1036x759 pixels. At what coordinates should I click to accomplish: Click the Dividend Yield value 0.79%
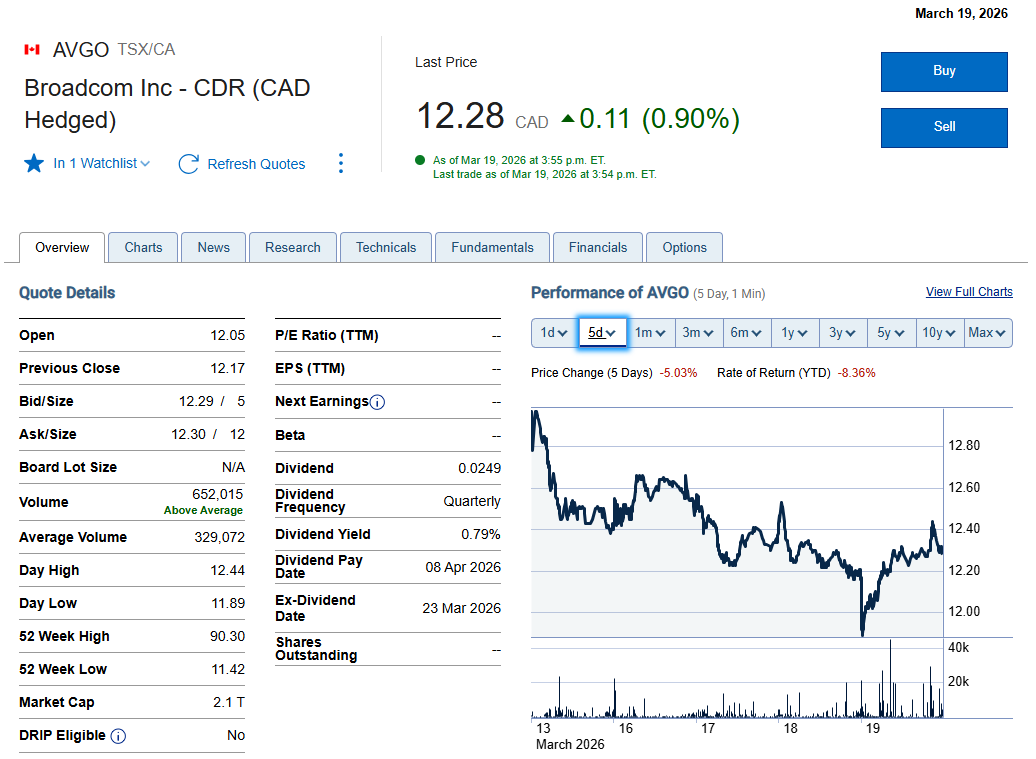(x=481, y=534)
